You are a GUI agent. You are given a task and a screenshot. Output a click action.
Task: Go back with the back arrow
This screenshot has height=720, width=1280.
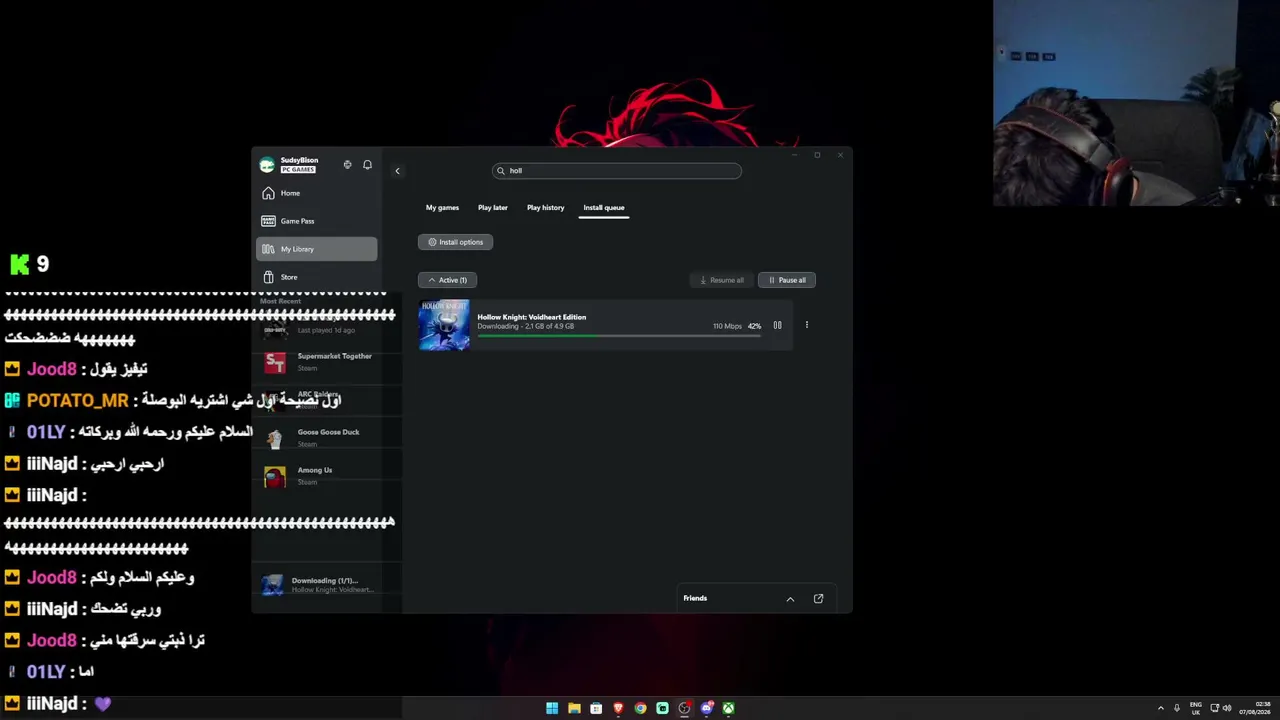point(397,171)
